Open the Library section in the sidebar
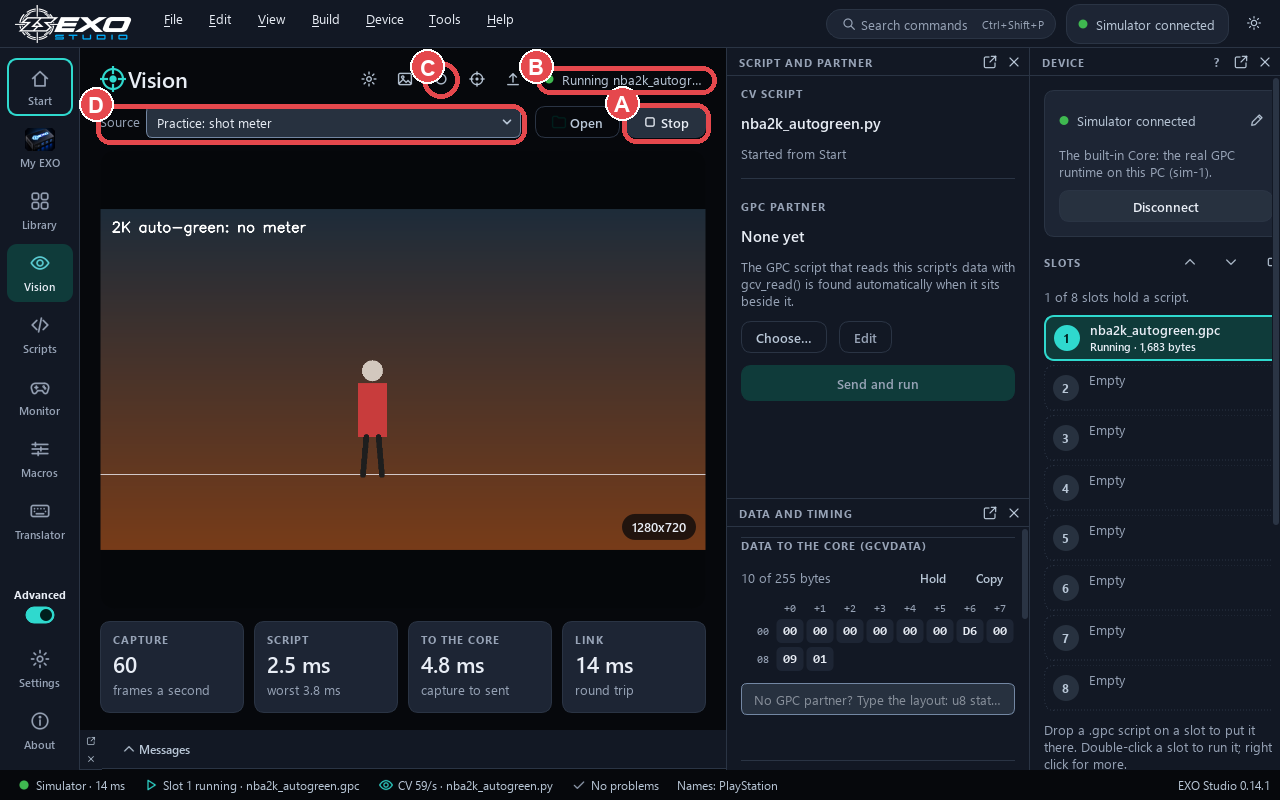The width and height of the screenshot is (1280, 800). (40, 211)
